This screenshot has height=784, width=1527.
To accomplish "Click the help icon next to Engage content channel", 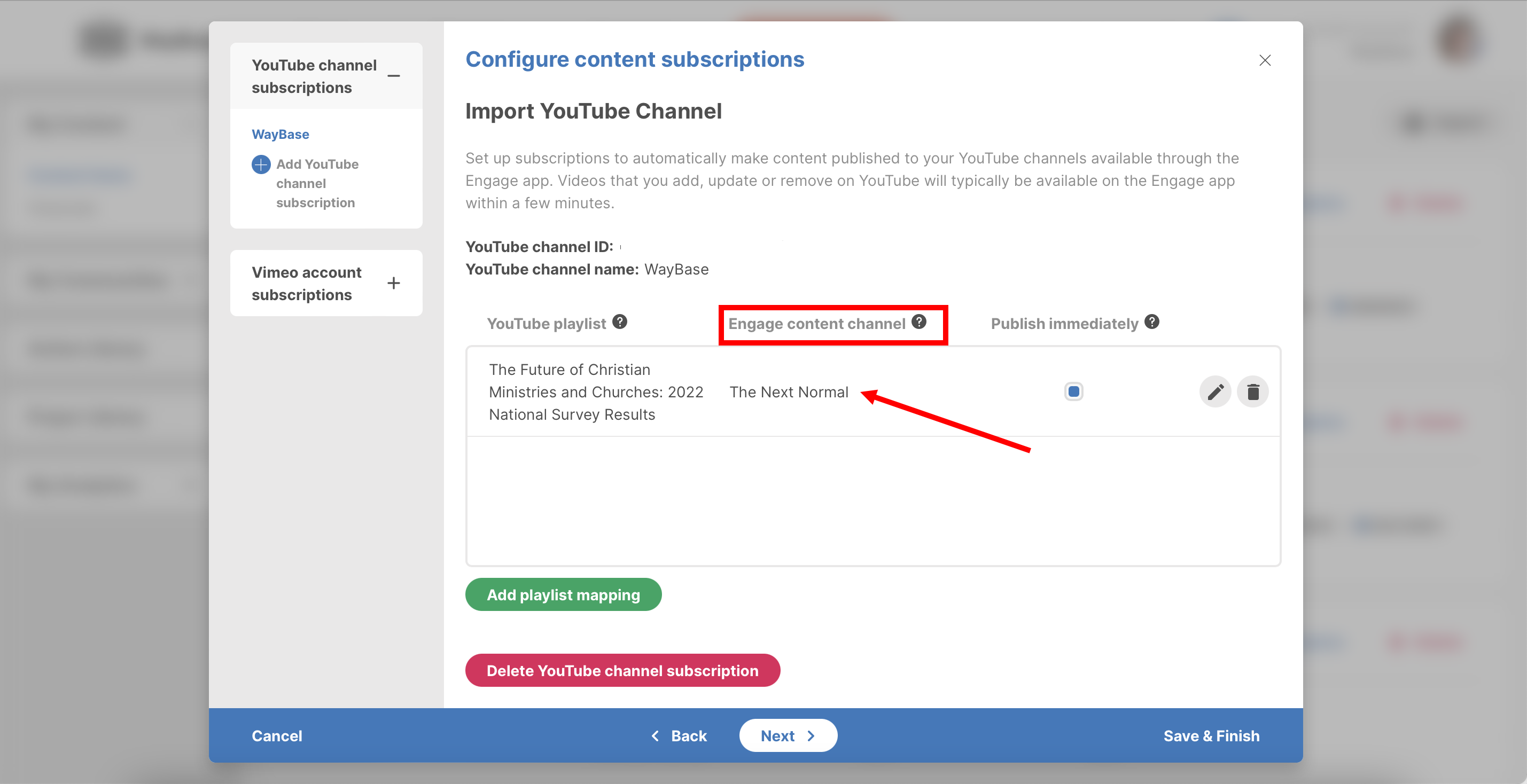I will 919,322.
